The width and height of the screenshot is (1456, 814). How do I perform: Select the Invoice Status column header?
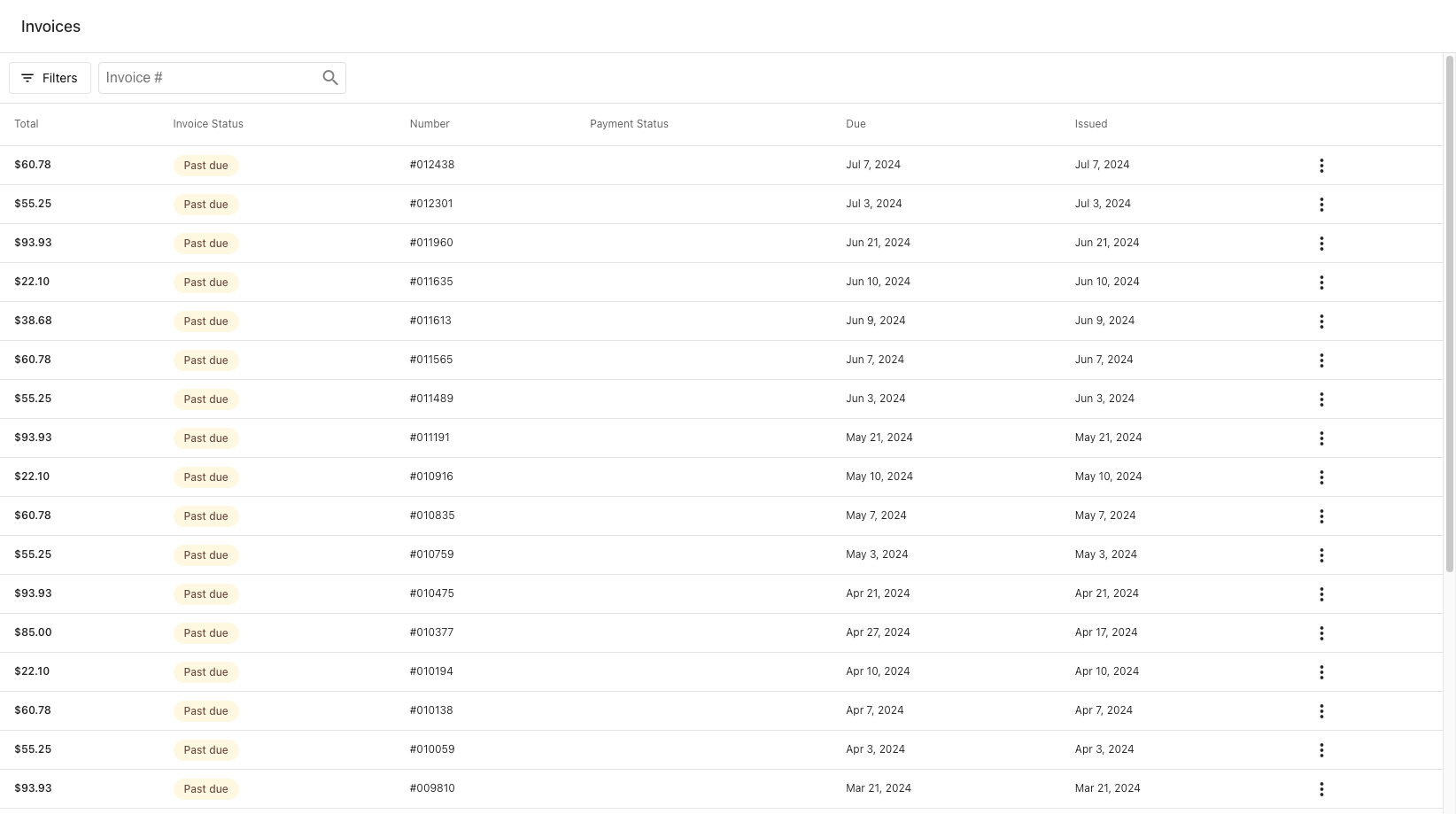click(x=208, y=124)
